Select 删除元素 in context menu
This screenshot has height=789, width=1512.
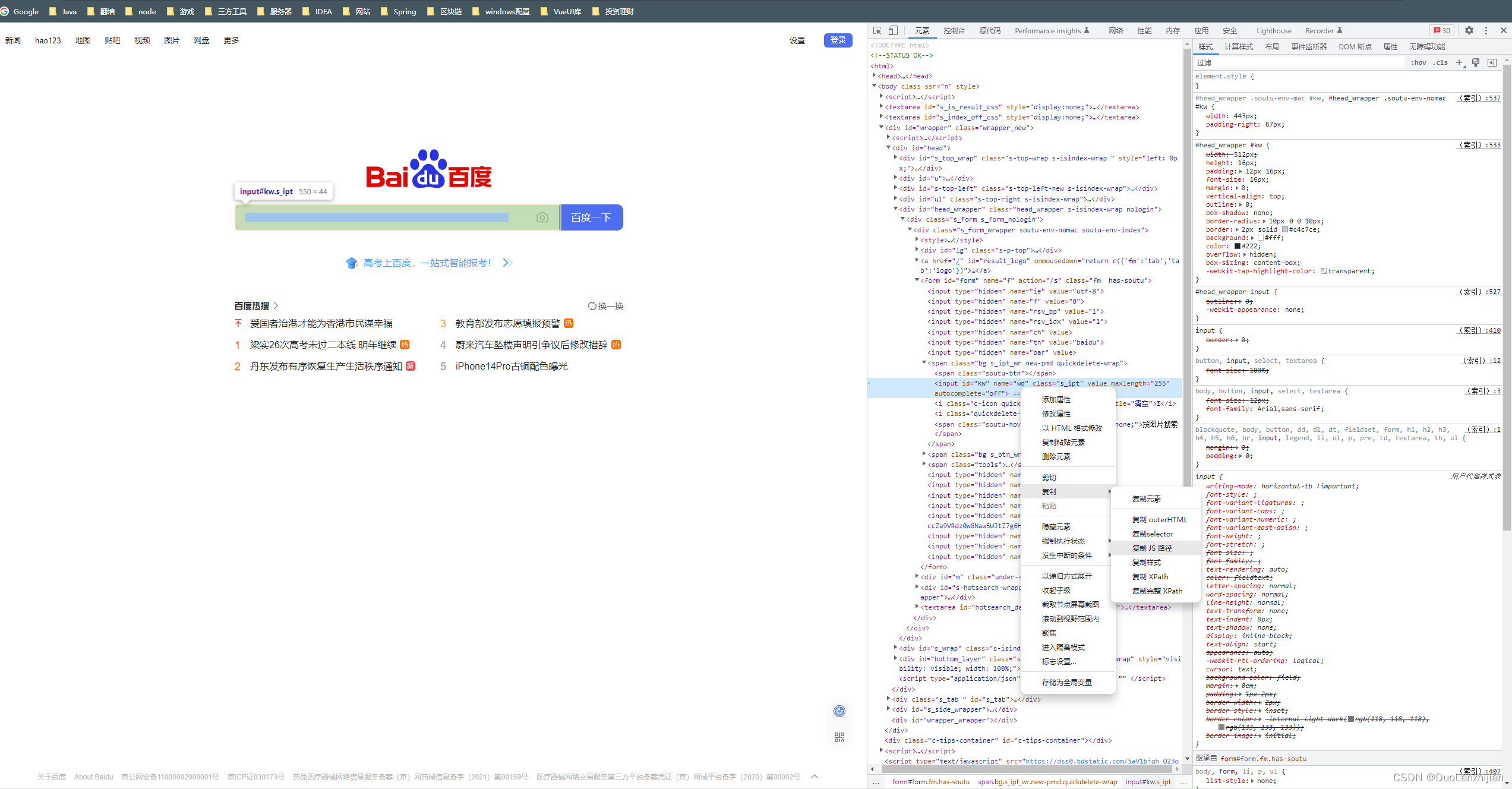pyautogui.click(x=1068, y=456)
